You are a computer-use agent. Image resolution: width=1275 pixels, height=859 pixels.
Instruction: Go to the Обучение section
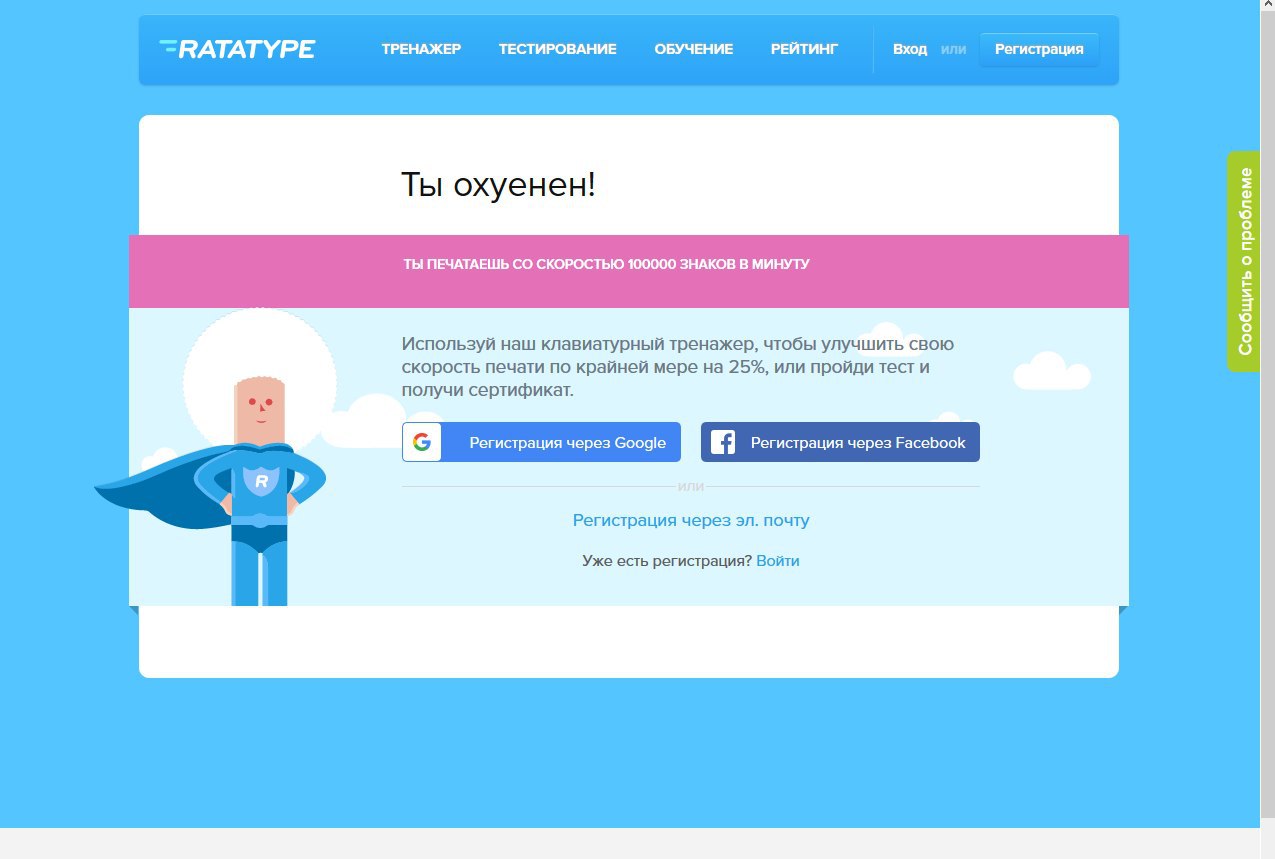pyautogui.click(x=693, y=49)
